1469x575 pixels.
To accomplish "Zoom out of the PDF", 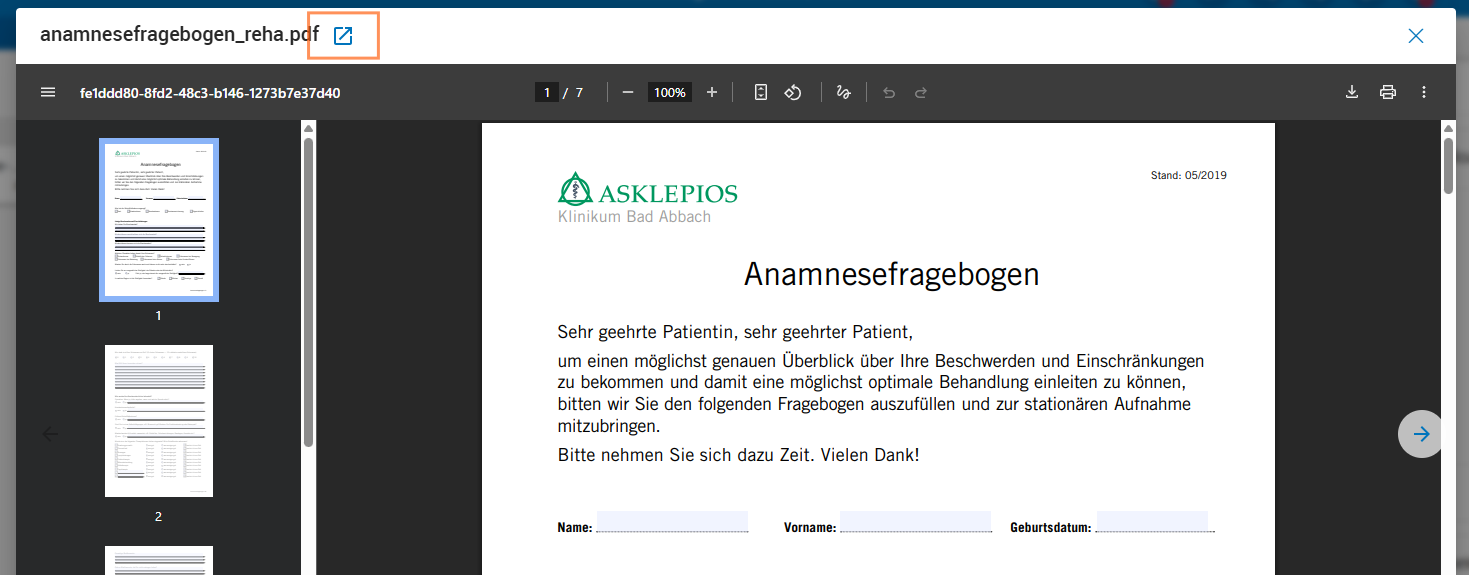I will point(628,92).
